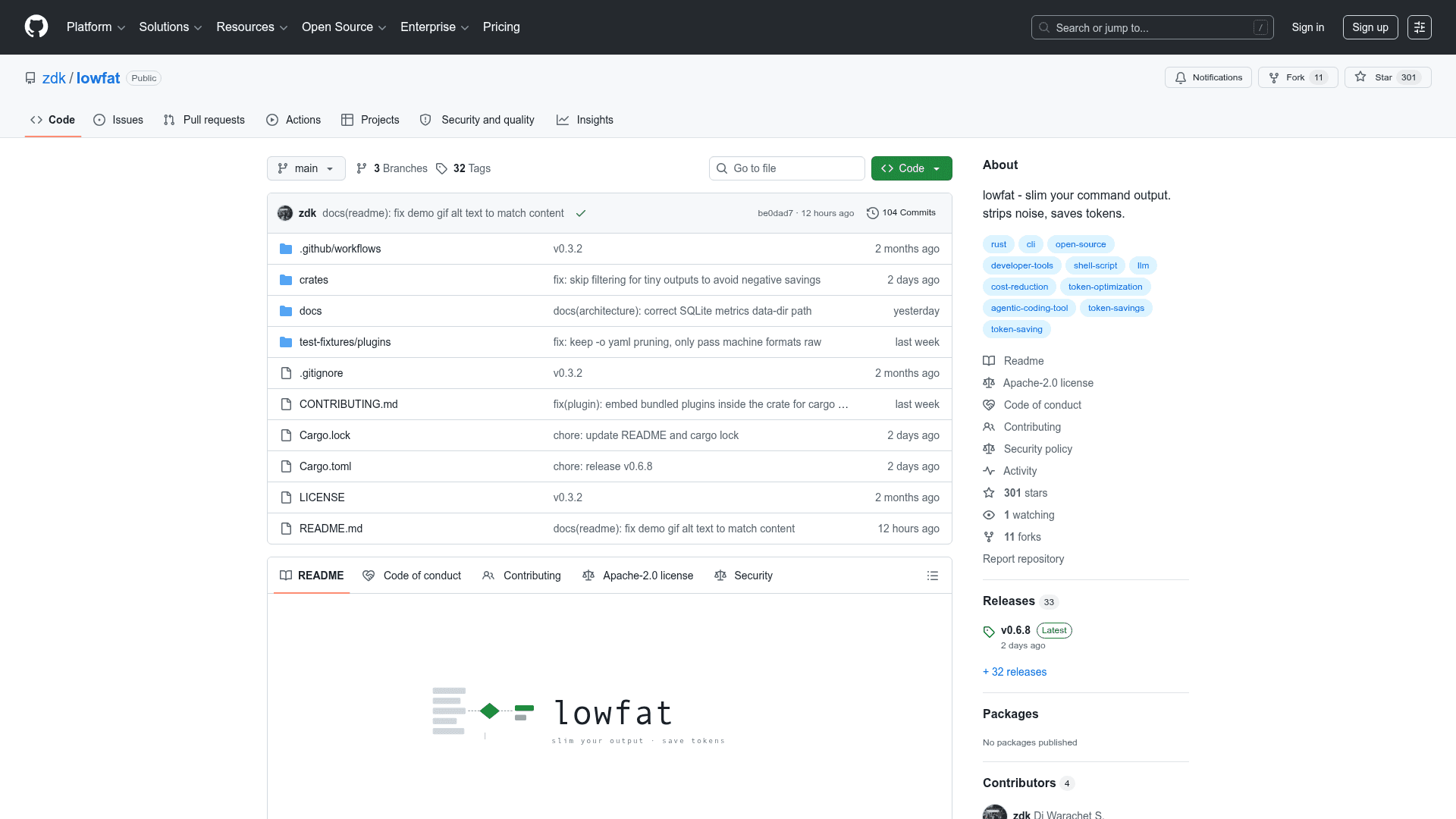
Task: Click Report repository link
Action: (x=1023, y=559)
